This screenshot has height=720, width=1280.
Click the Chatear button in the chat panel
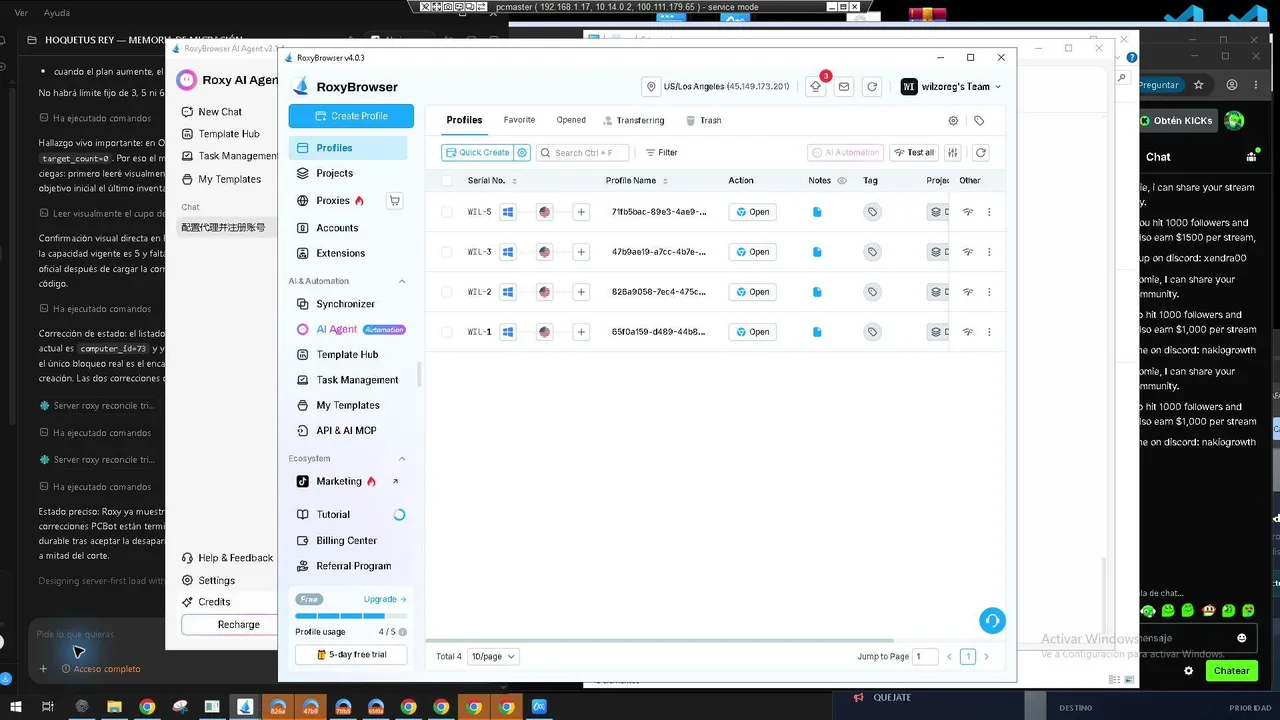click(1232, 671)
